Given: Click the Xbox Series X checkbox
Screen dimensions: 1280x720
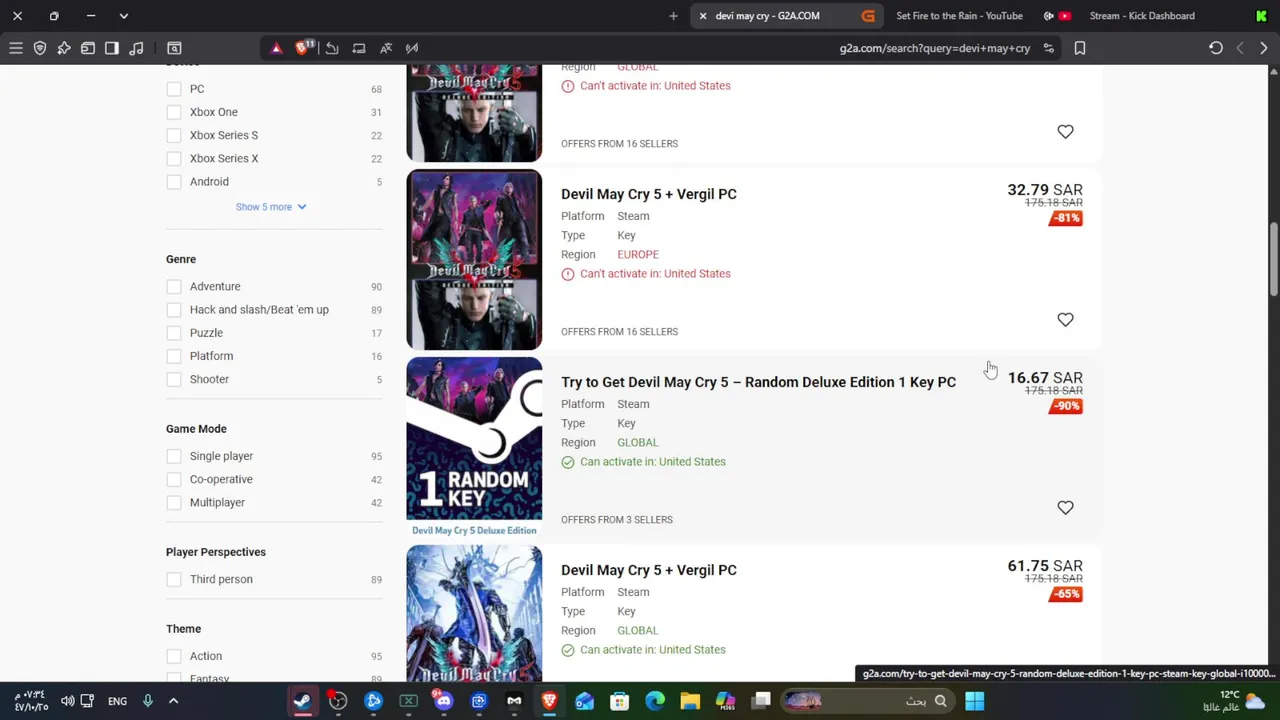Looking at the screenshot, I should tap(174, 158).
